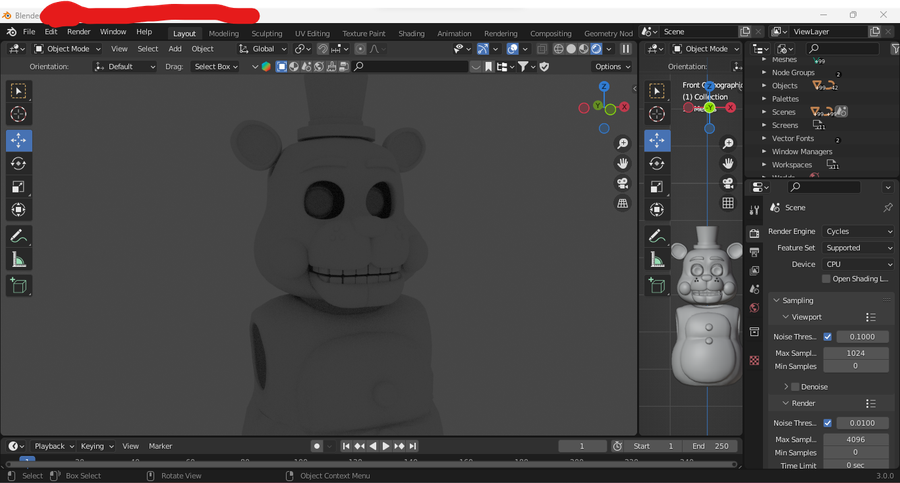
Task: Open the Render Engine Cycles dropdown
Action: [x=858, y=231]
